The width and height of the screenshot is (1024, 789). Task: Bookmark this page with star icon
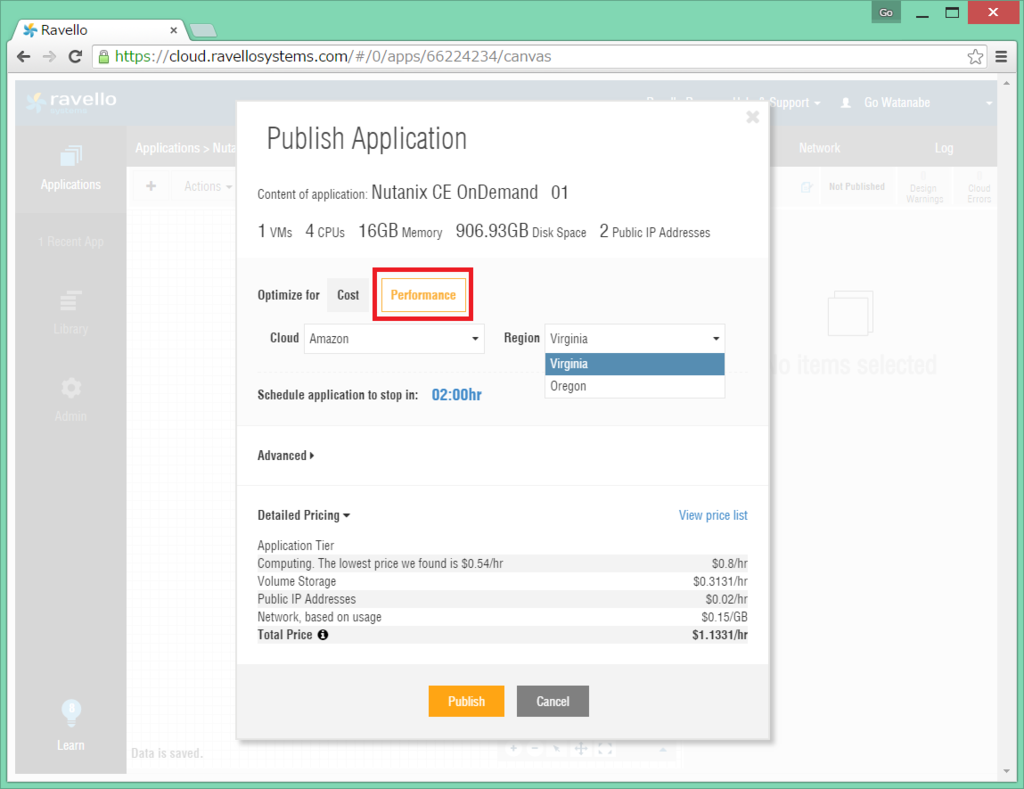[975, 57]
